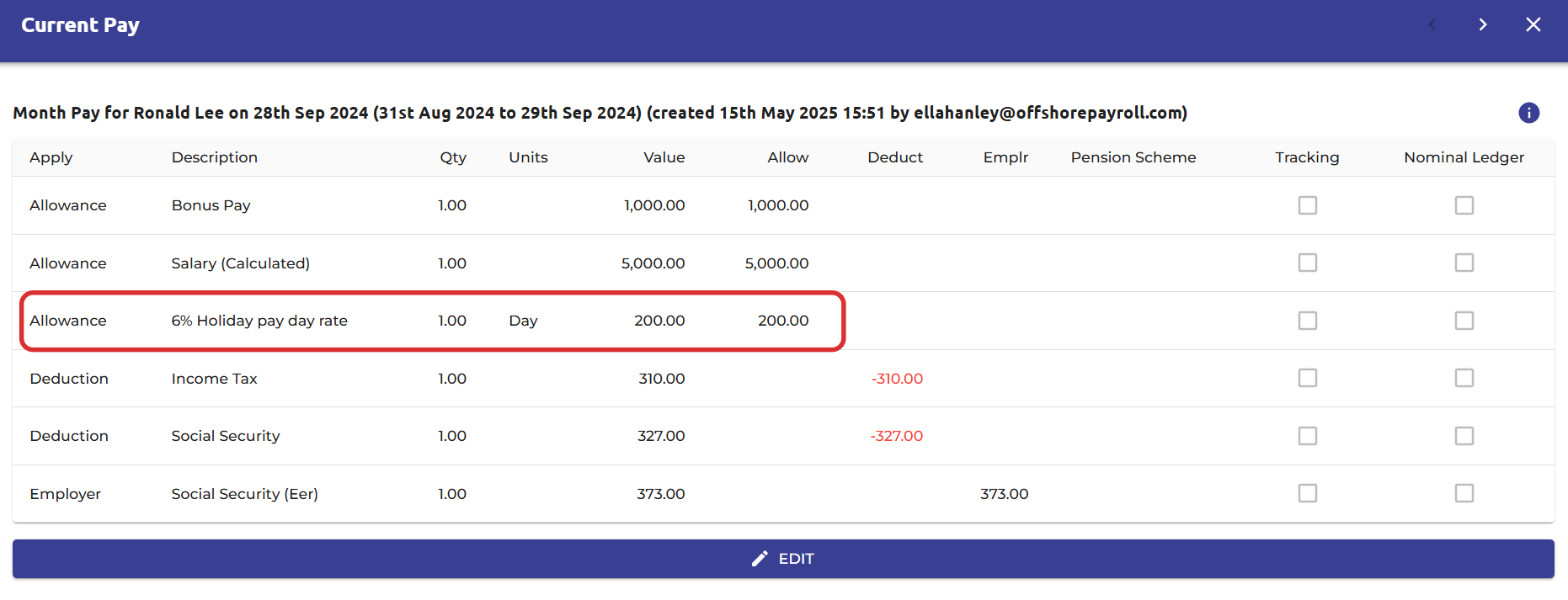Click the Allow column header

pyautogui.click(x=787, y=157)
